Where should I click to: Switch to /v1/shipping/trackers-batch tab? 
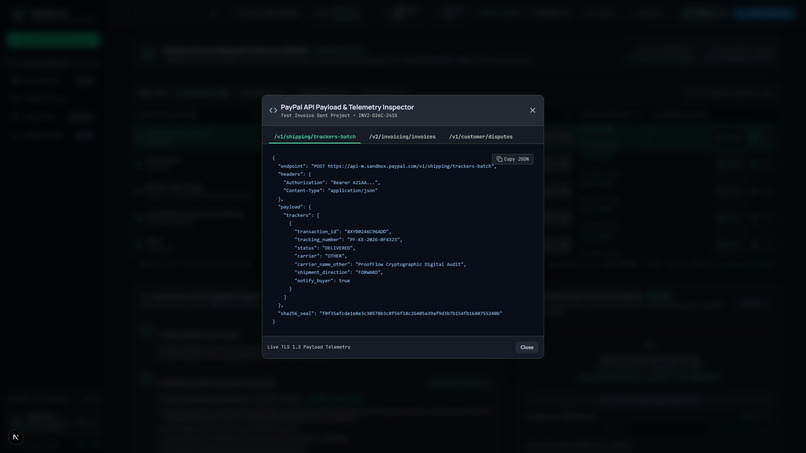(315, 137)
